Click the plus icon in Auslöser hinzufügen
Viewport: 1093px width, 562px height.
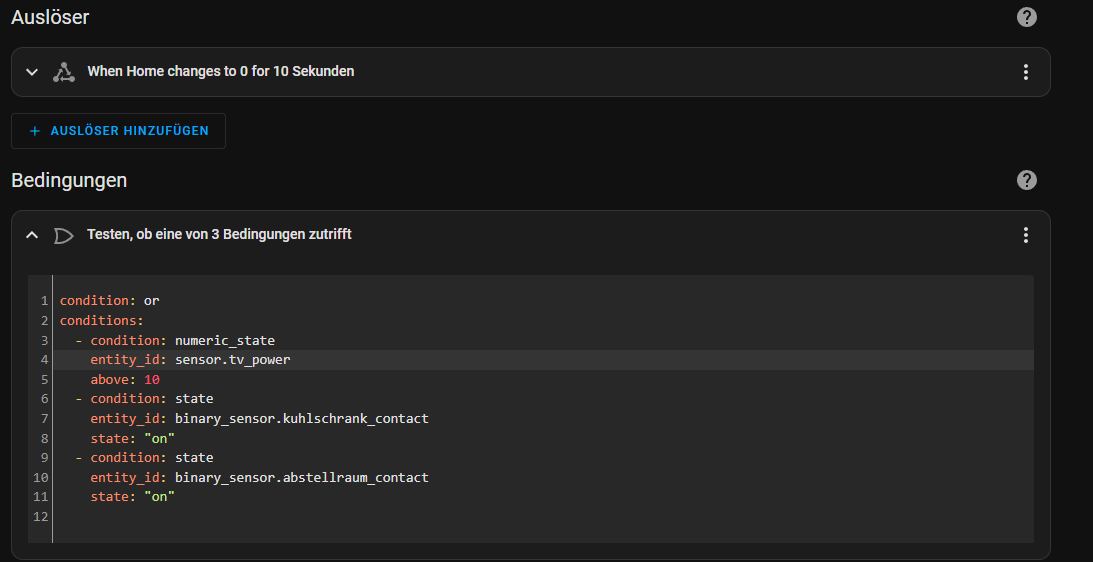click(x=35, y=131)
